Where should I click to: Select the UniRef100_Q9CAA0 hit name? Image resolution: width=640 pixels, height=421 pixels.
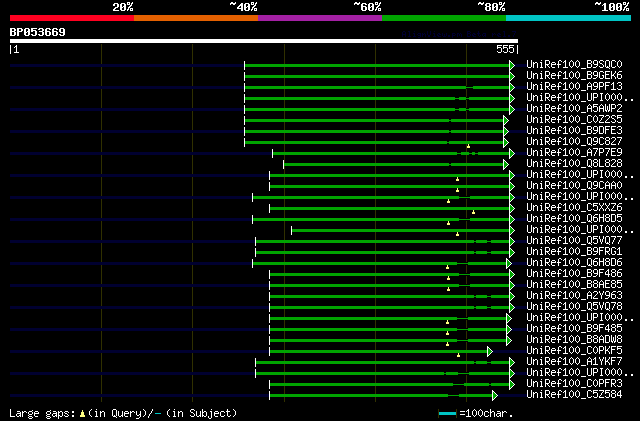click(574, 186)
